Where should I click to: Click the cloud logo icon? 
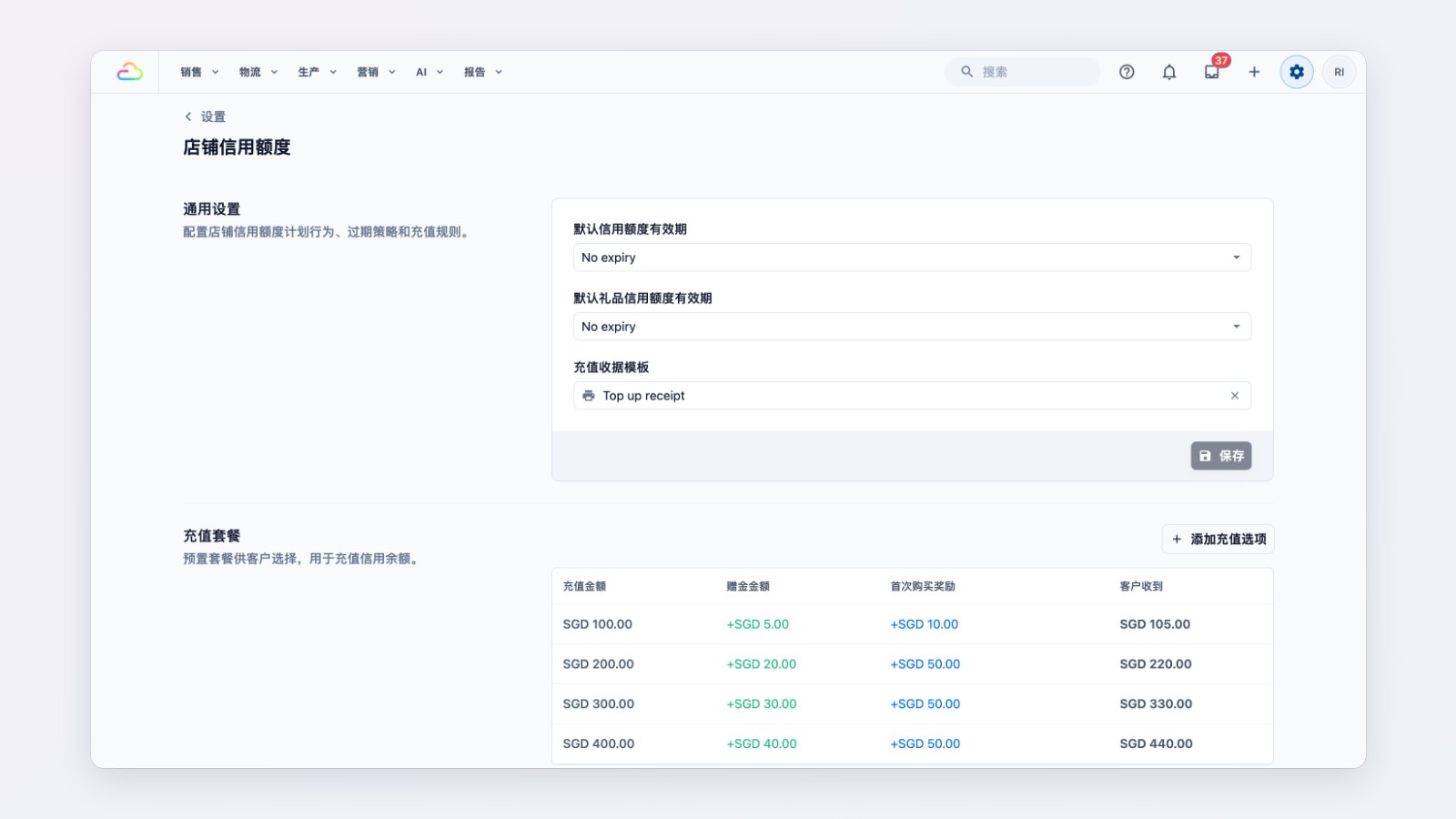(x=129, y=72)
